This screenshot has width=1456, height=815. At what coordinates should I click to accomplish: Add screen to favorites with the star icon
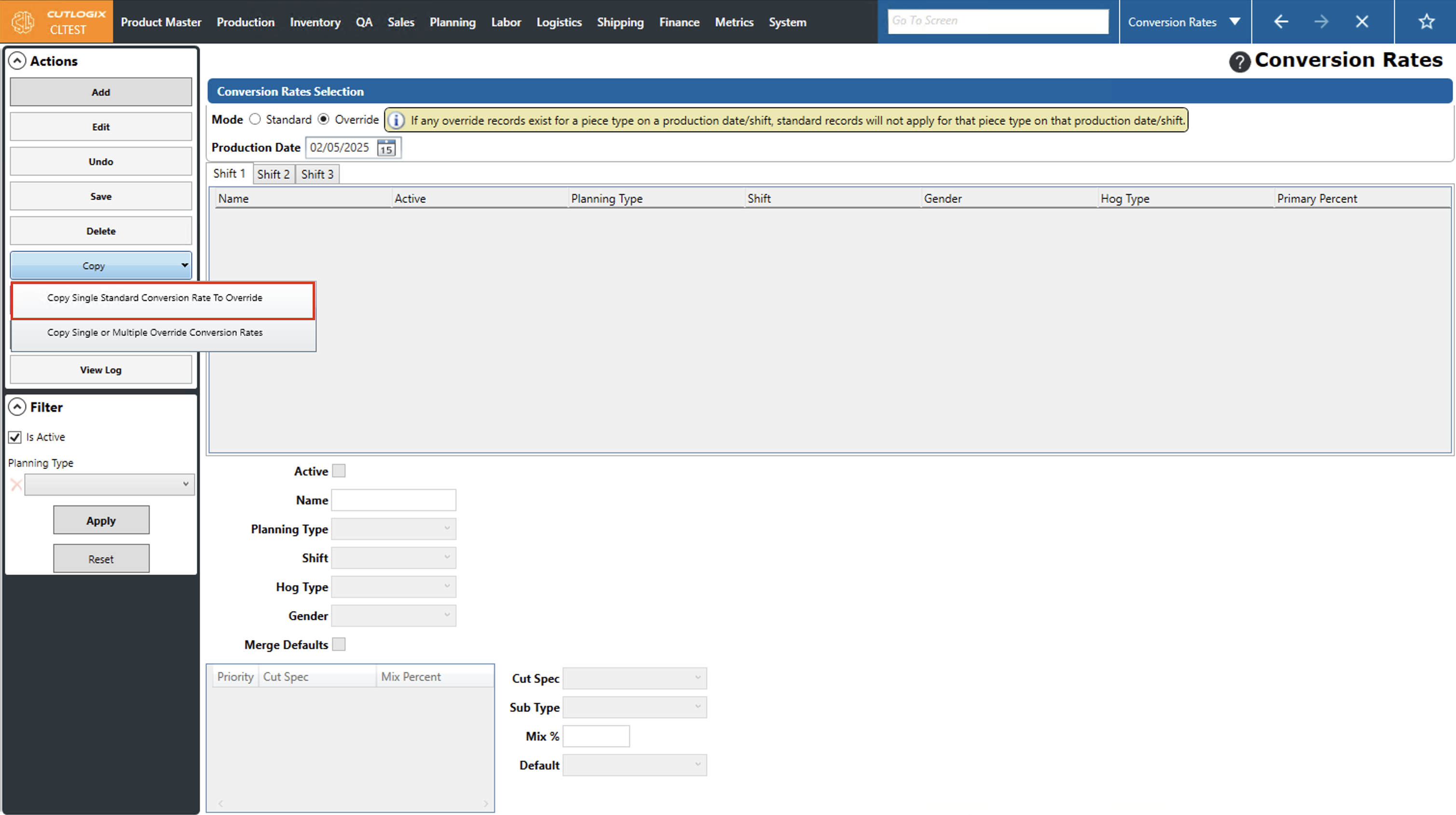1426,22
